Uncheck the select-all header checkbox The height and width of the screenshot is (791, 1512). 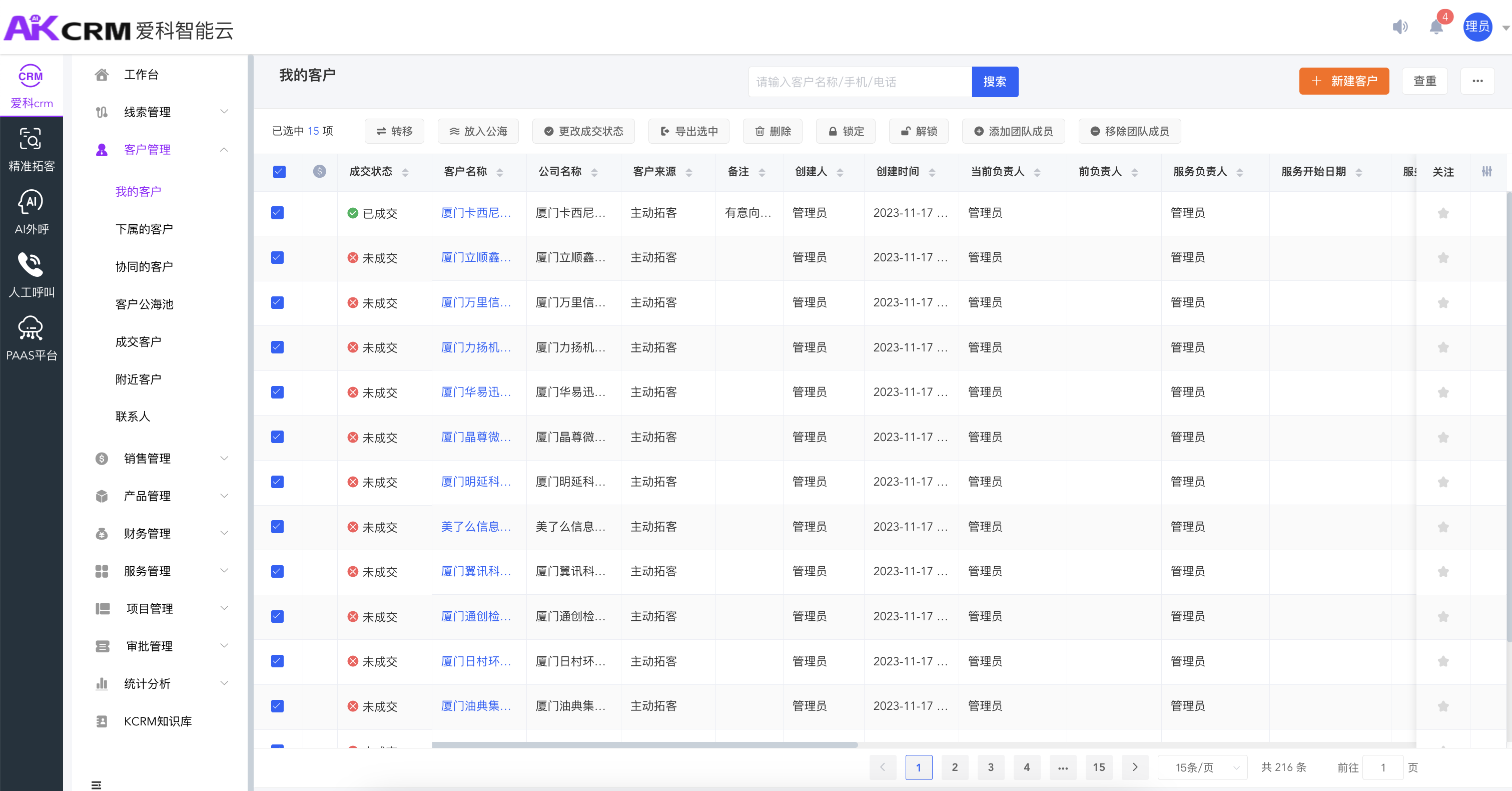tap(279, 172)
